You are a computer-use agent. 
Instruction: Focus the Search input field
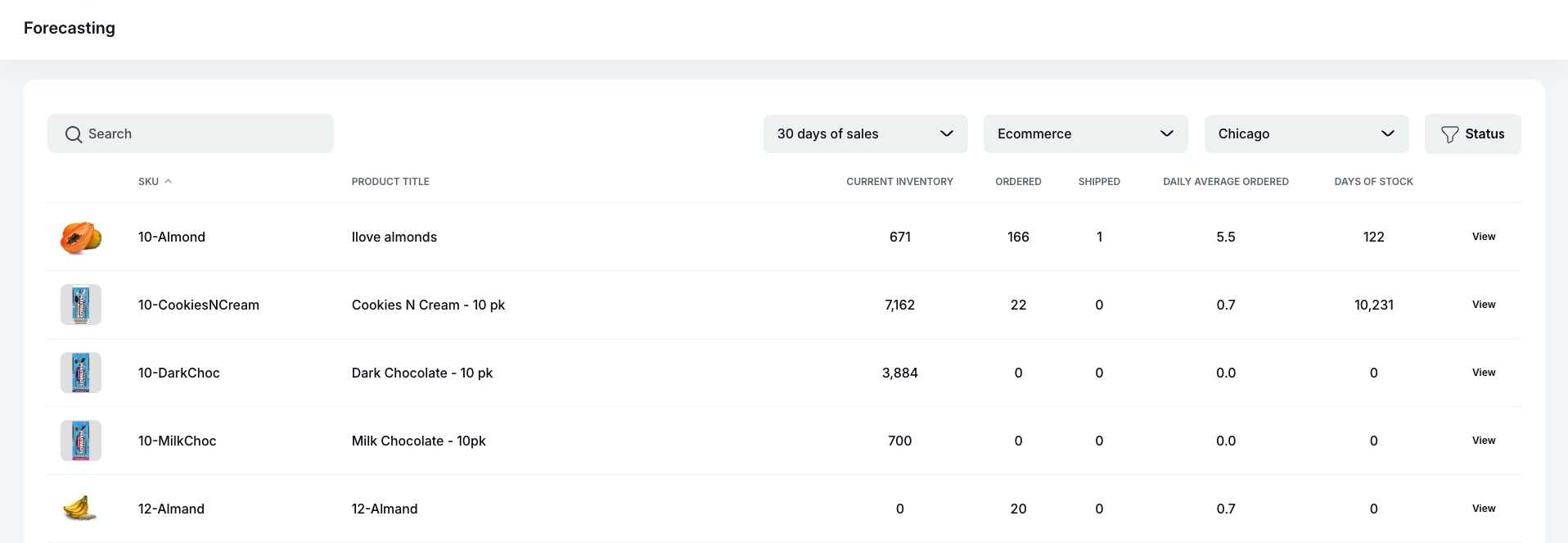point(205,133)
